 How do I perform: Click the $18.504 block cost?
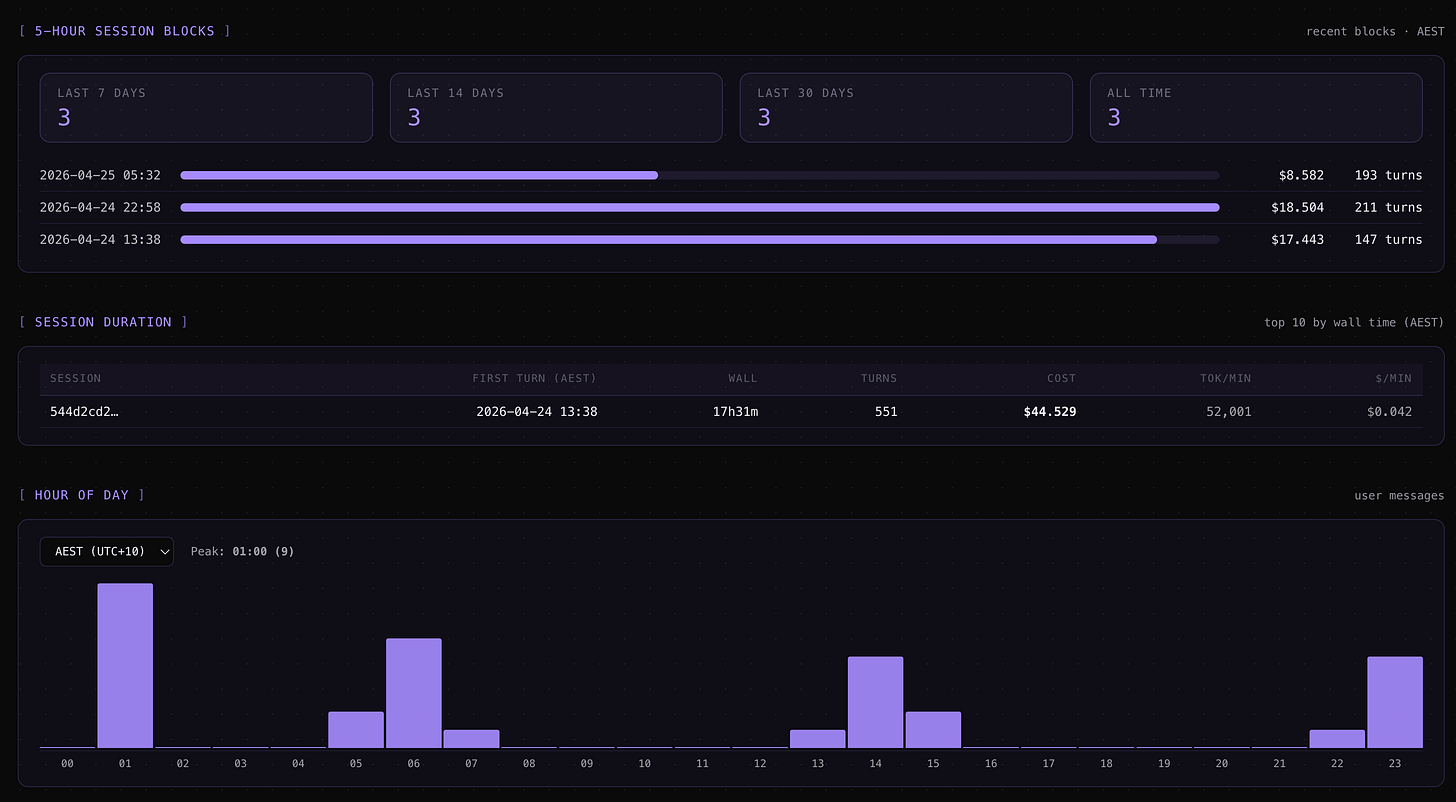[x=1298, y=207]
